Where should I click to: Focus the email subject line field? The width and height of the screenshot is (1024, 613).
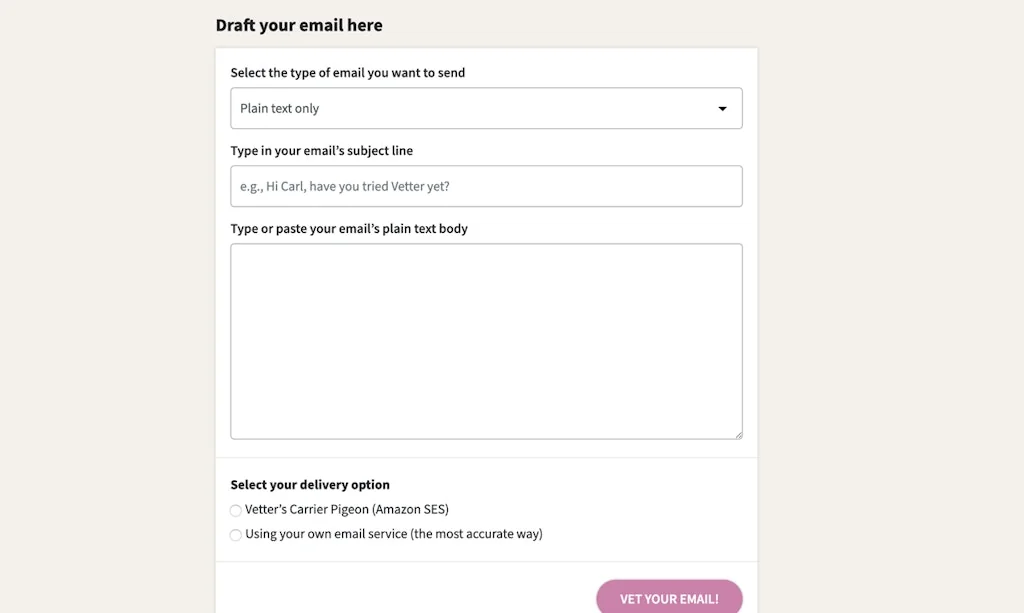[x=486, y=187]
